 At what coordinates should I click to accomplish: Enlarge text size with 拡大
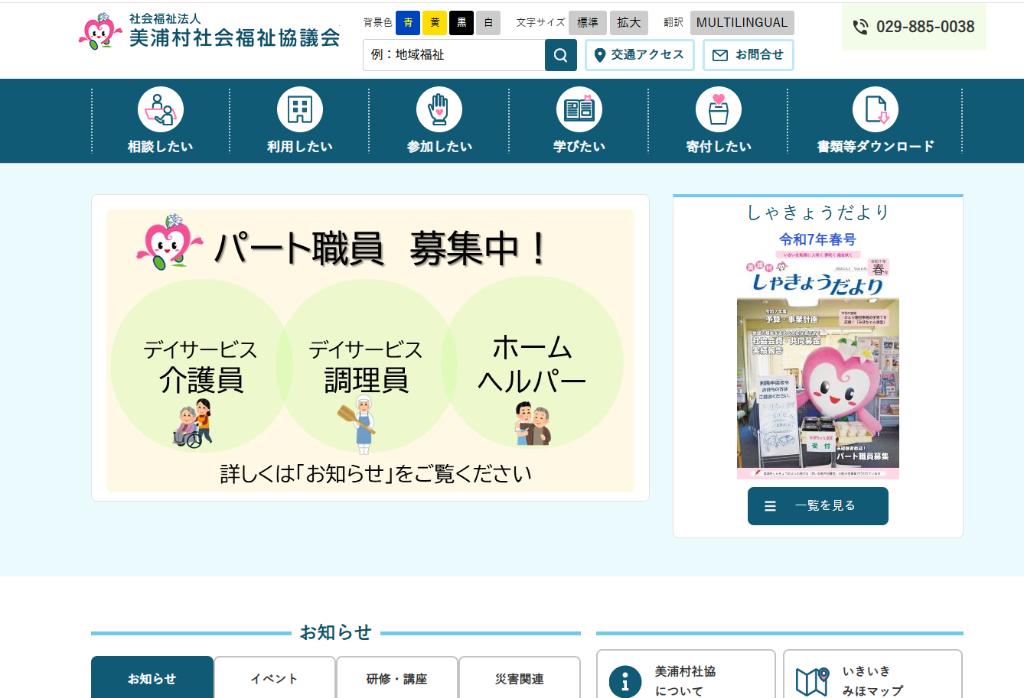pos(629,22)
